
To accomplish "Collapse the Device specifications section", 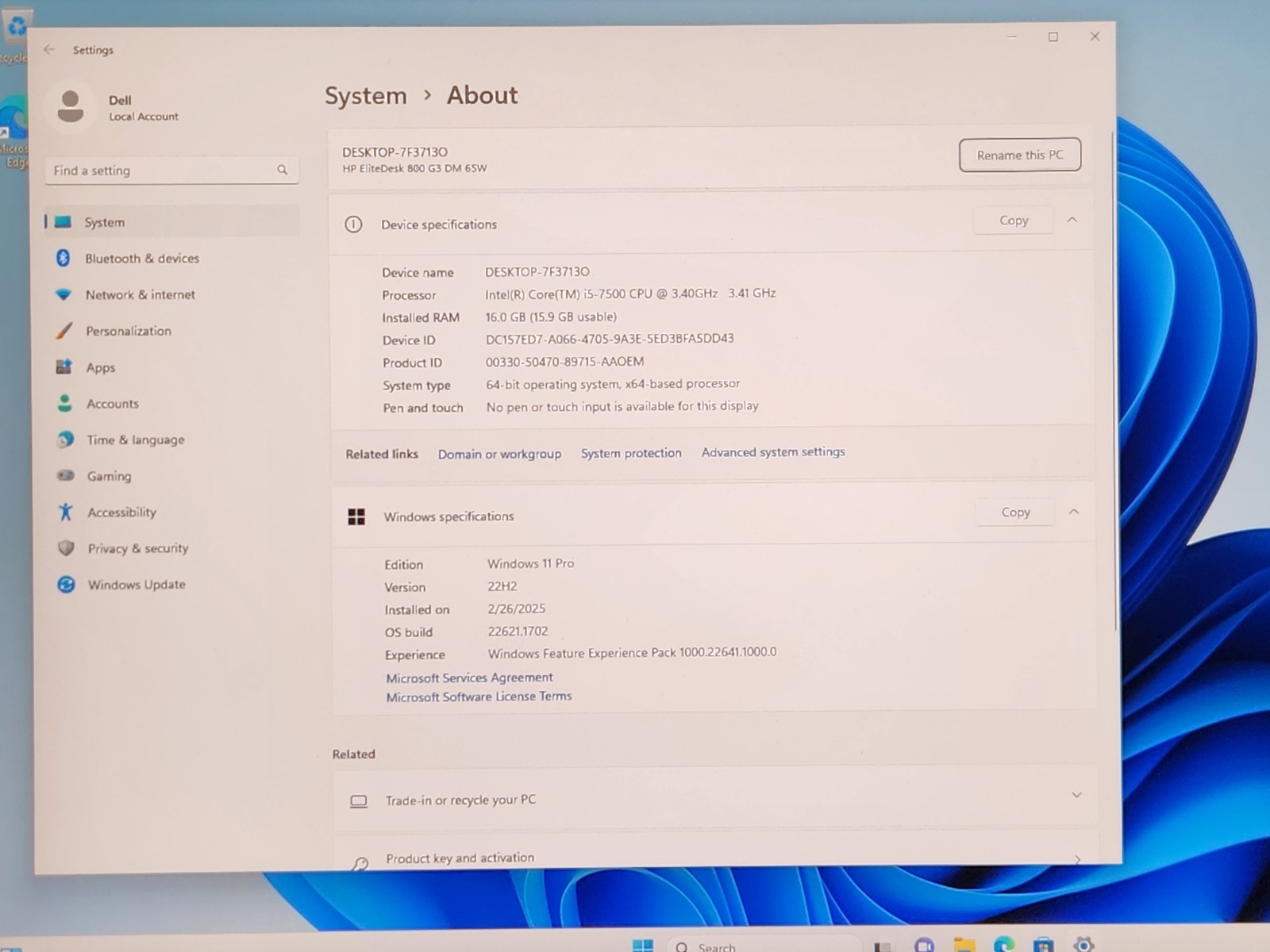I will pos(1072,220).
